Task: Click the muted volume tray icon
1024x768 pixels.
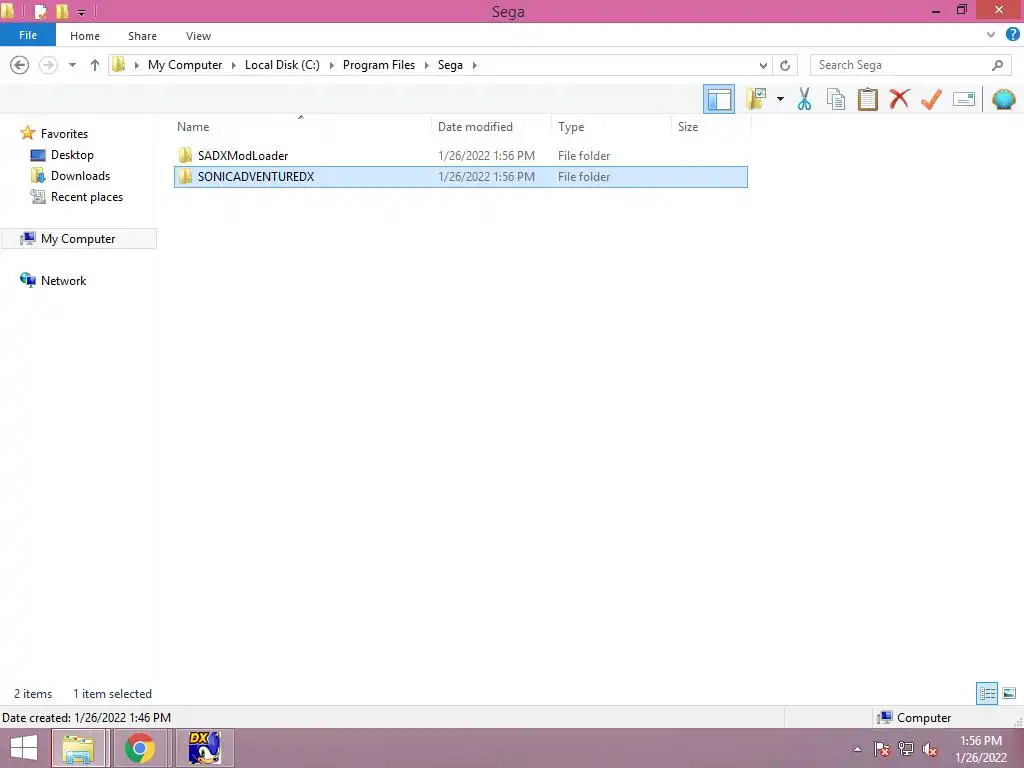Action: tap(929, 749)
